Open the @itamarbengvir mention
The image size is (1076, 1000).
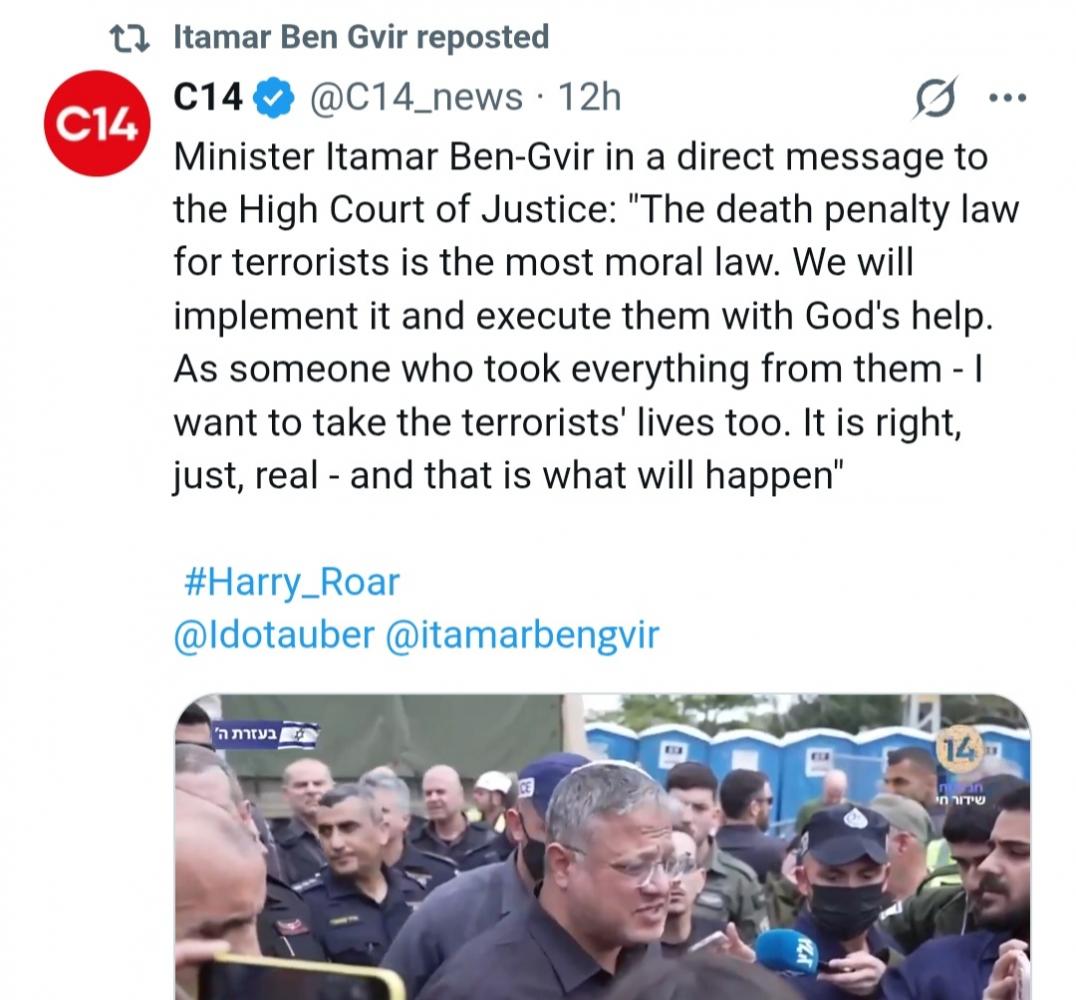522,635
